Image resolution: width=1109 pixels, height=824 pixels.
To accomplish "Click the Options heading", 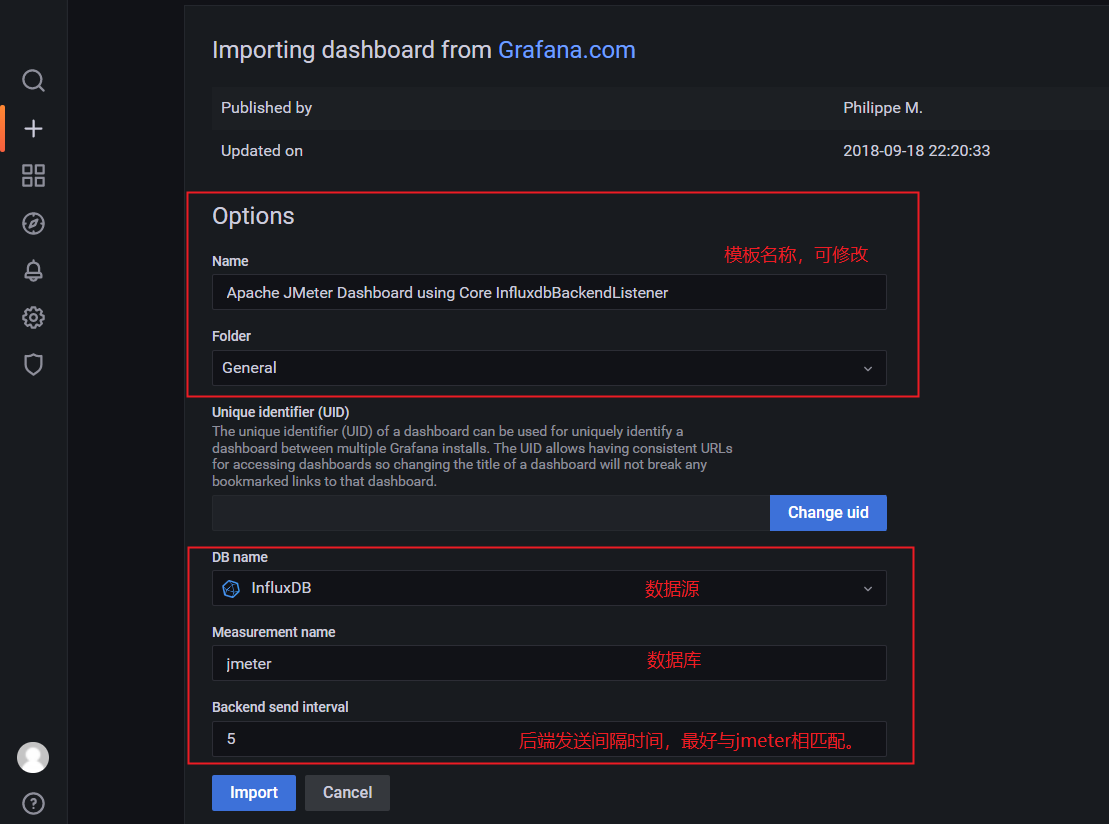I will [253, 216].
